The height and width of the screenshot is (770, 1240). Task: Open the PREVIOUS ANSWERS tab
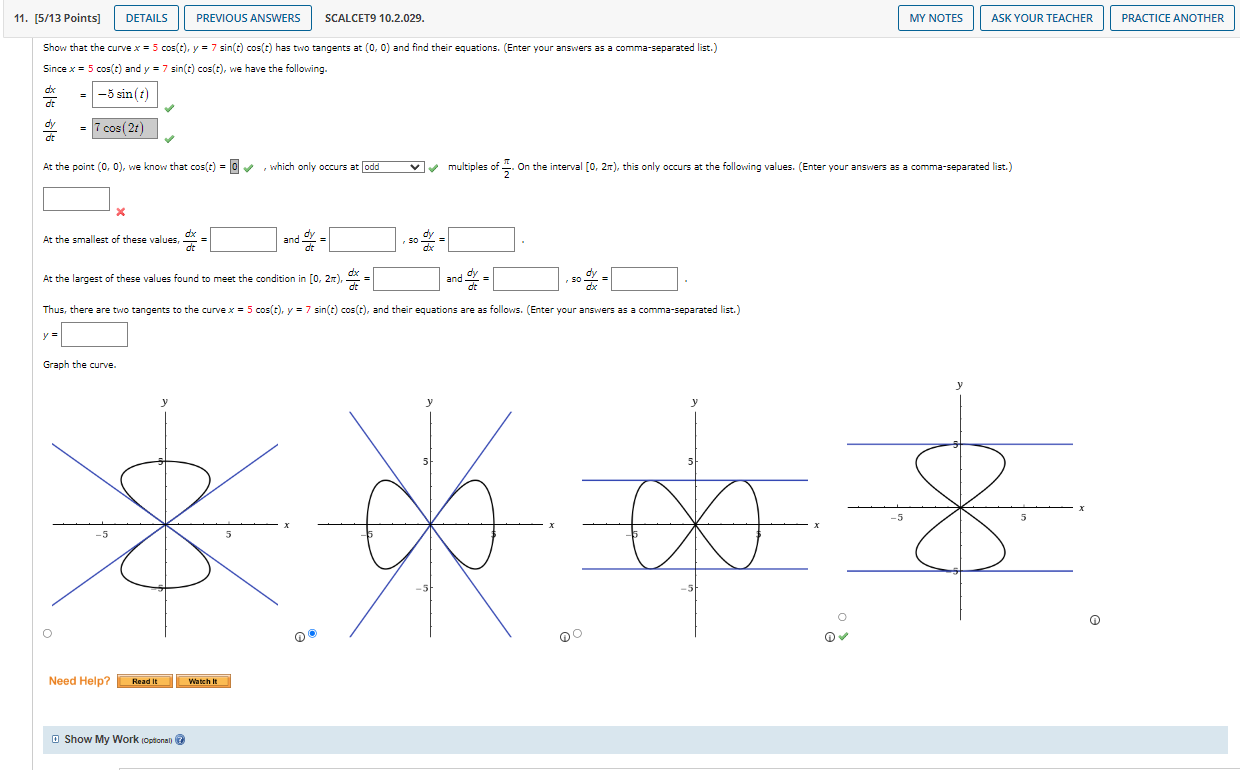248,18
